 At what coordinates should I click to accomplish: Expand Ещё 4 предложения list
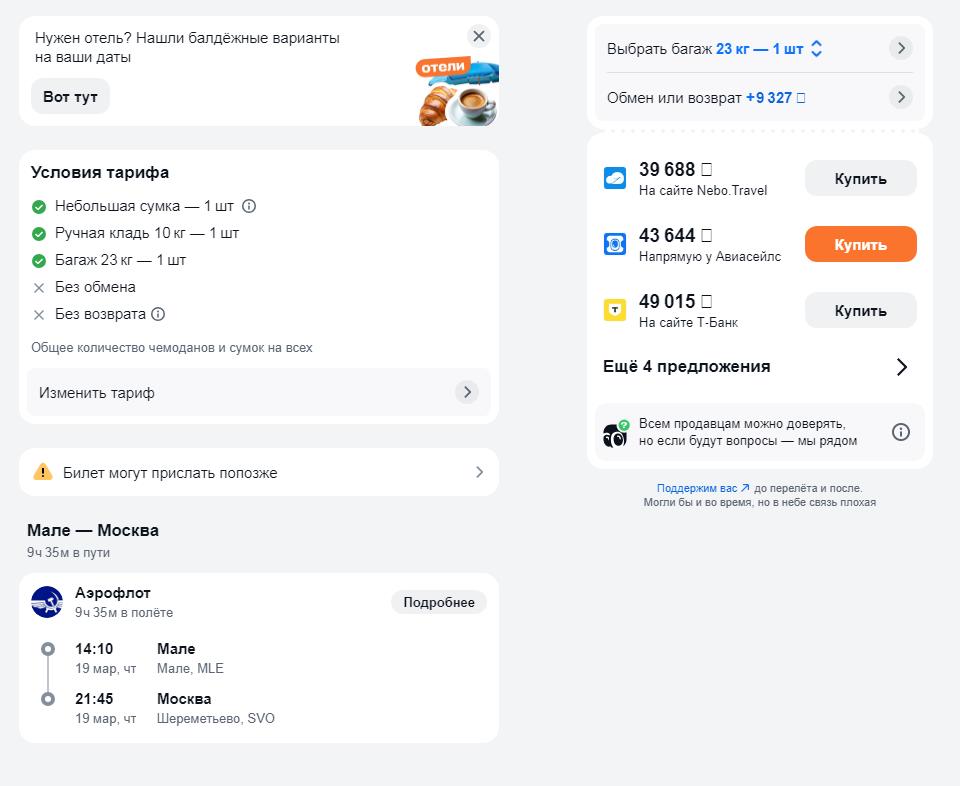756,367
